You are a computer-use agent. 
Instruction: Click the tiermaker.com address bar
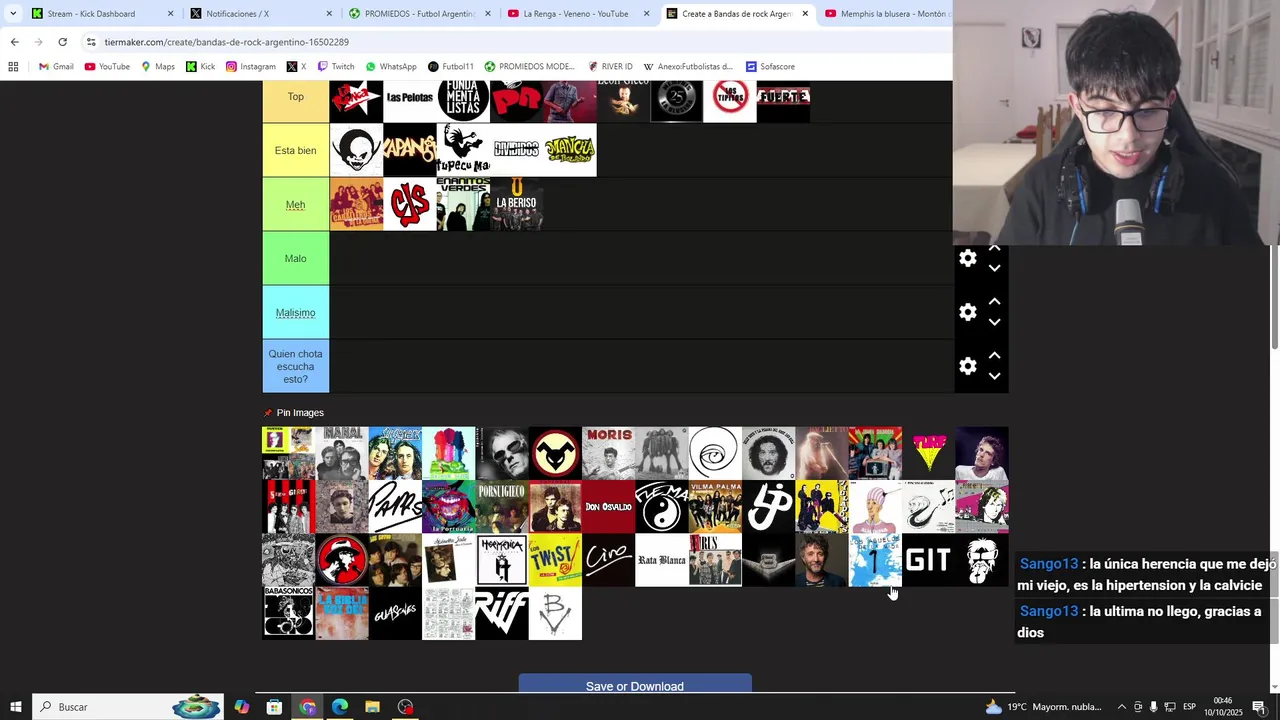point(515,42)
